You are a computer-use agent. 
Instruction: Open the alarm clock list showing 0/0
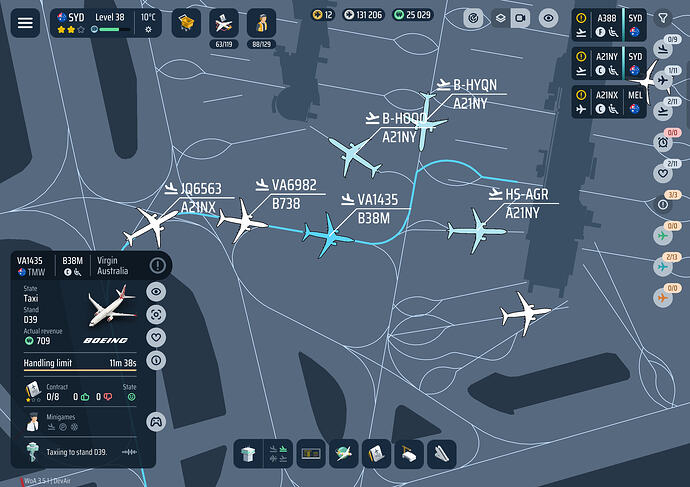click(x=663, y=143)
